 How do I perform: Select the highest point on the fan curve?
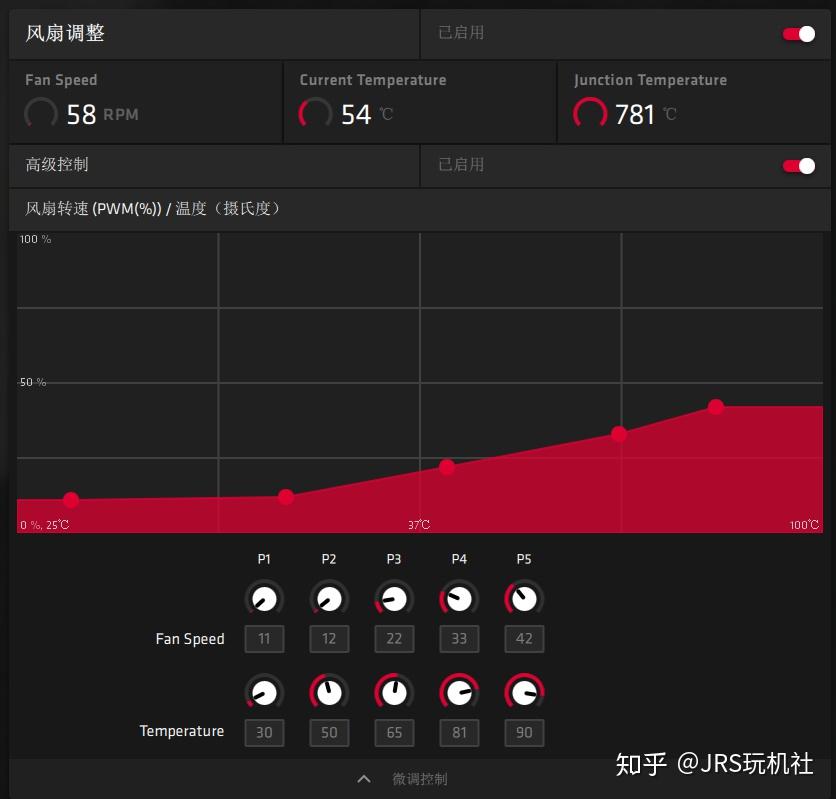716,406
